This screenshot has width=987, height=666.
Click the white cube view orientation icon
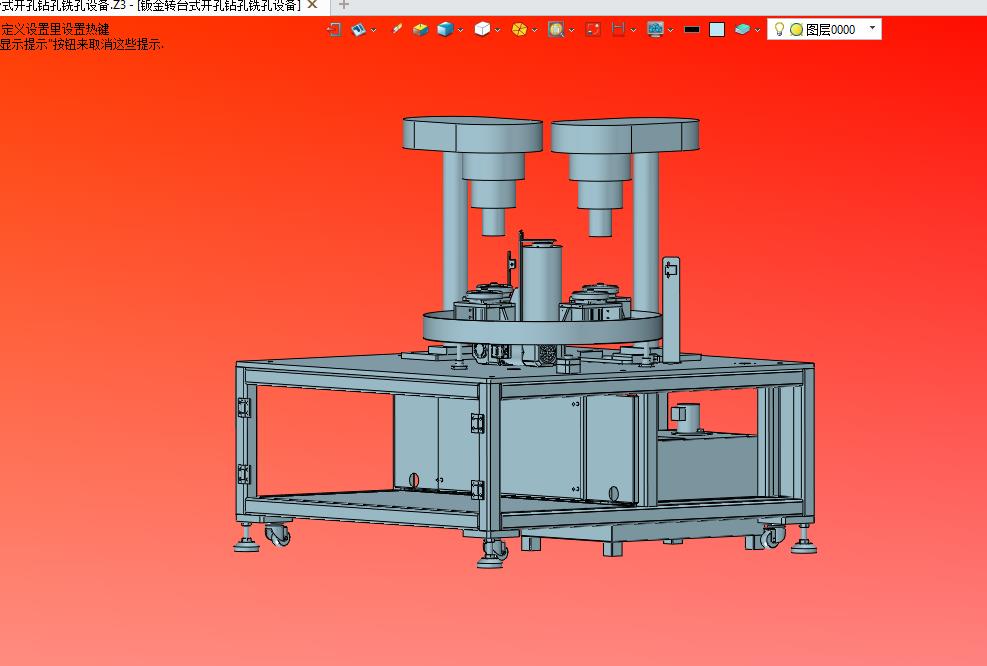click(x=482, y=30)
